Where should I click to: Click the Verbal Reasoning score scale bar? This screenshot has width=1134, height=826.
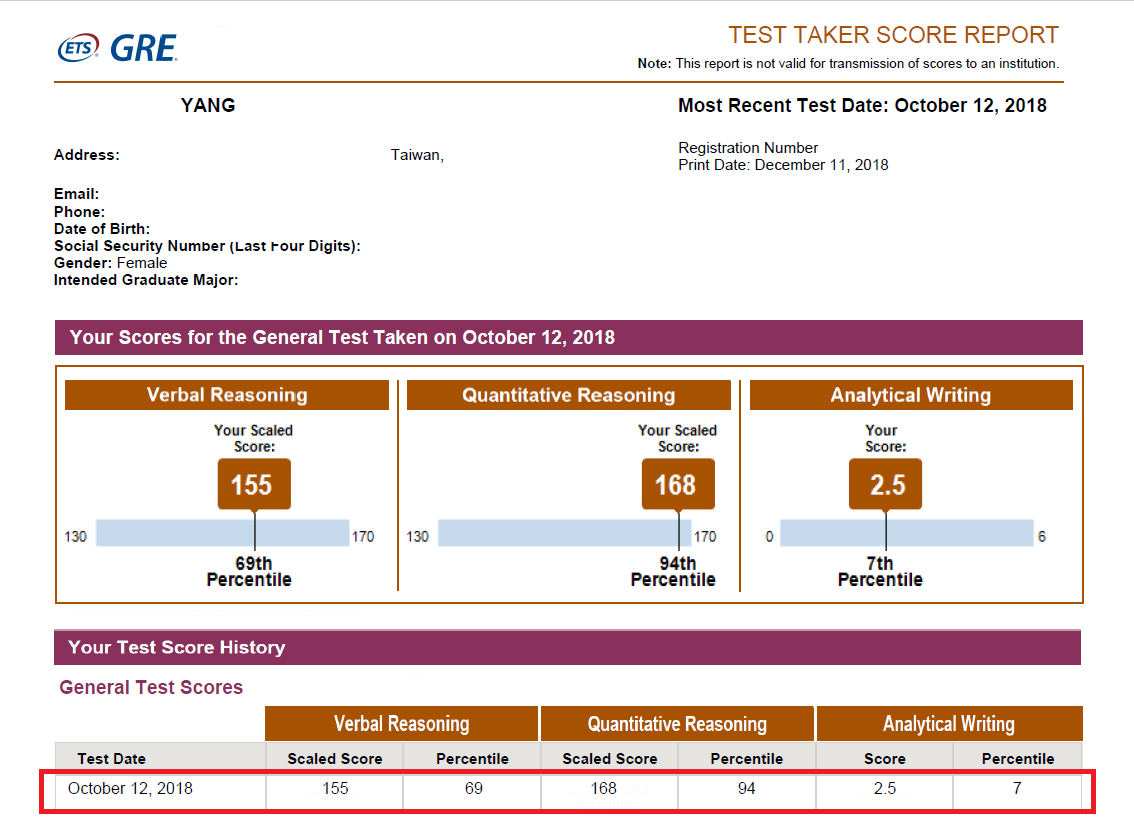coord(223,533)
